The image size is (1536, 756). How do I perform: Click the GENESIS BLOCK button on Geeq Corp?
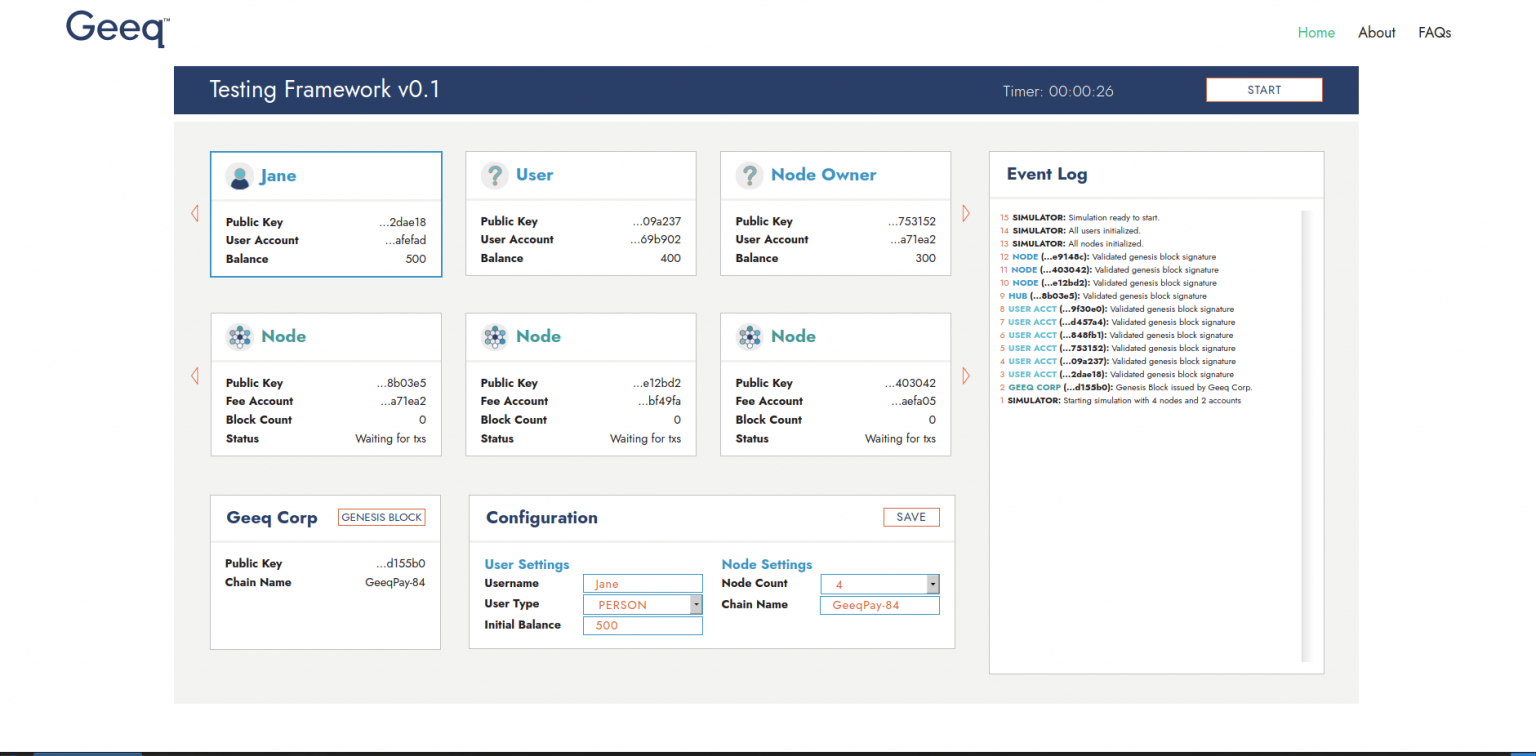pyautogui.click(x=381, y=517)
